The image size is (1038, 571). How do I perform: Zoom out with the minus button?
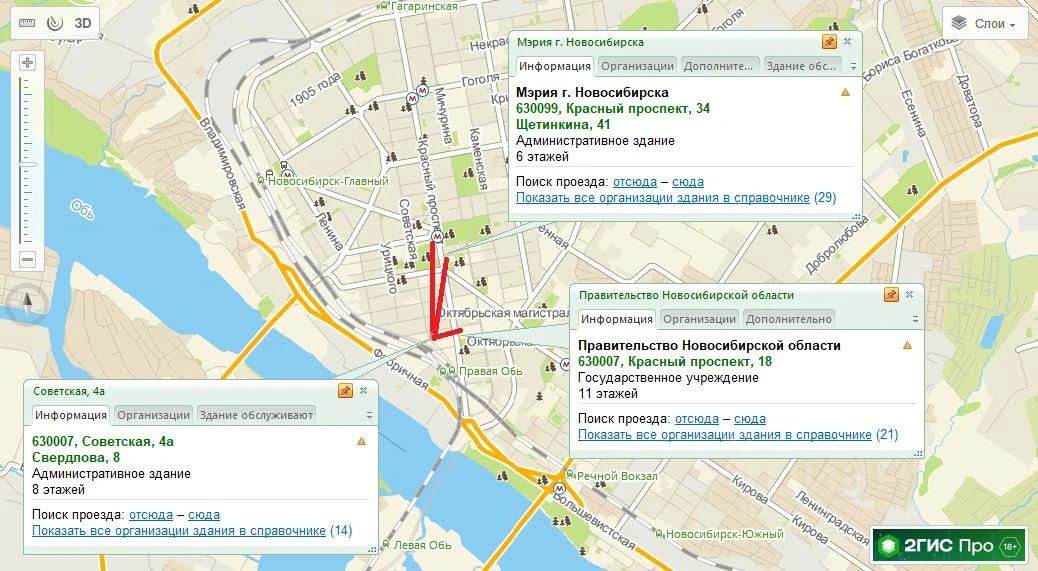[x=27, y=259]
